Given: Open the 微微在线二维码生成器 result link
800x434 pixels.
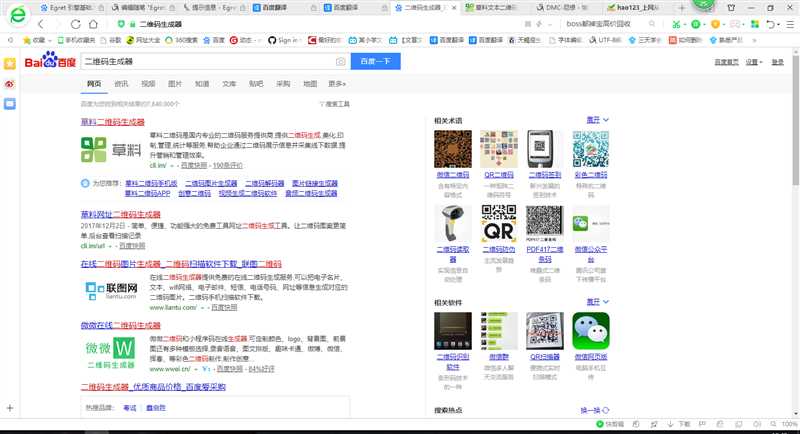Looking at the screenshot, I should click(x=120, y=325).
